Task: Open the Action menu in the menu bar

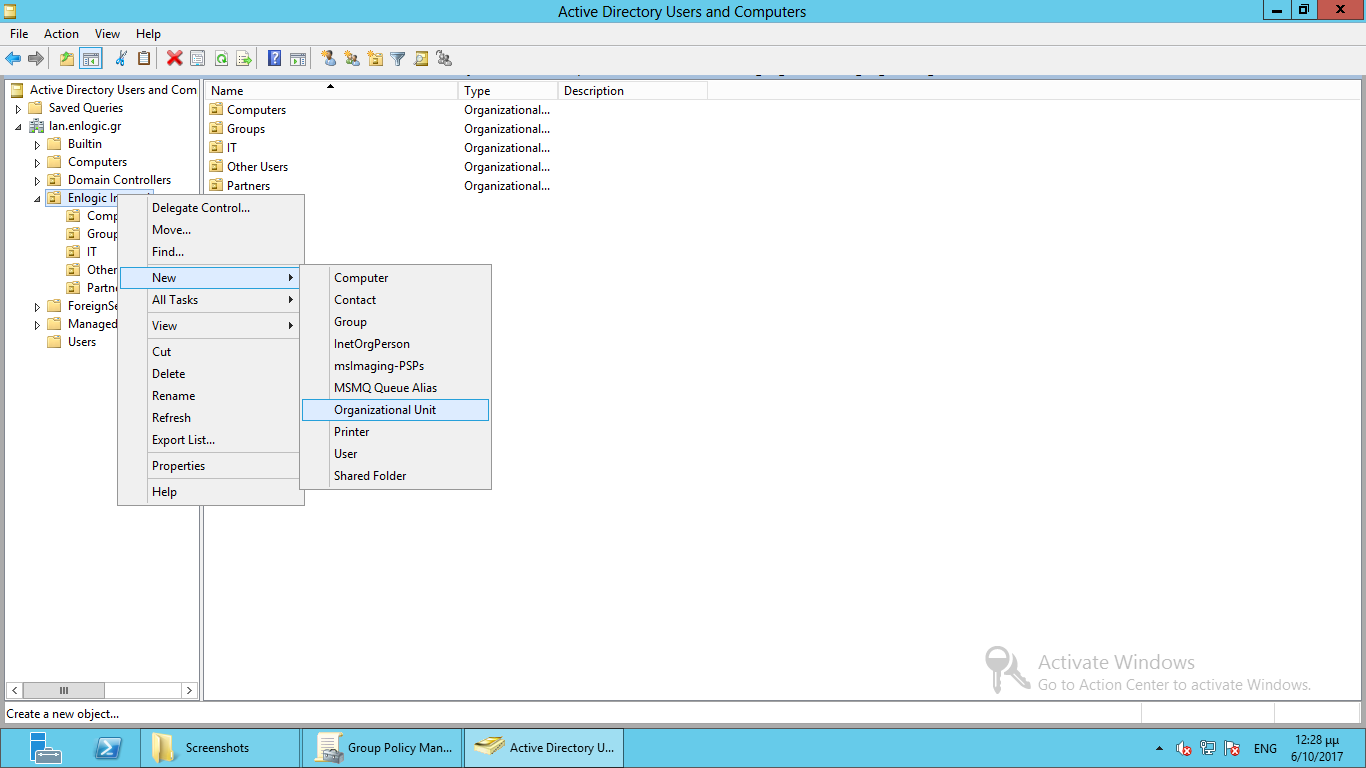Action: [61, 34]
